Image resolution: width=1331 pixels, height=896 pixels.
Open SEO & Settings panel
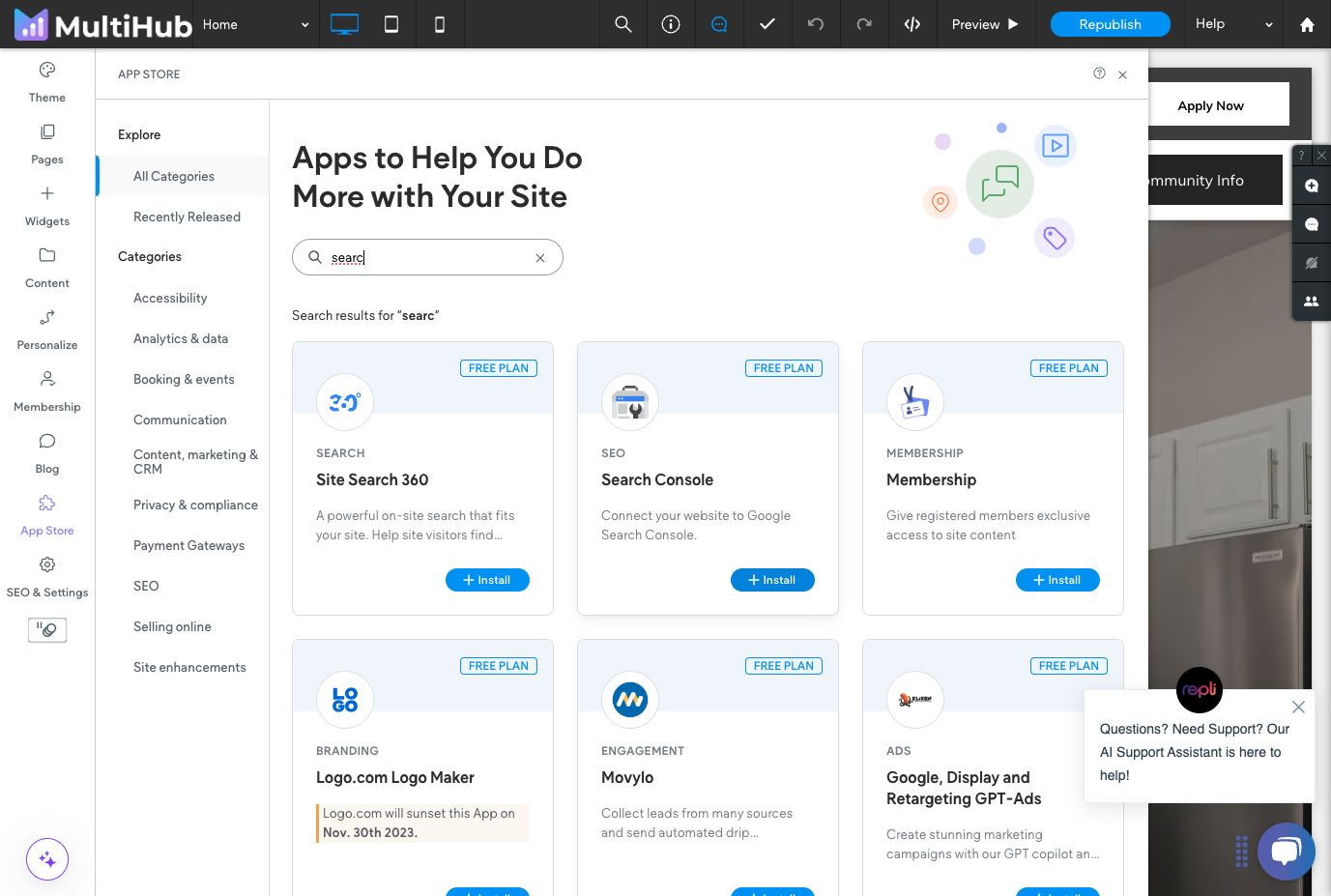tap(47, 578)
